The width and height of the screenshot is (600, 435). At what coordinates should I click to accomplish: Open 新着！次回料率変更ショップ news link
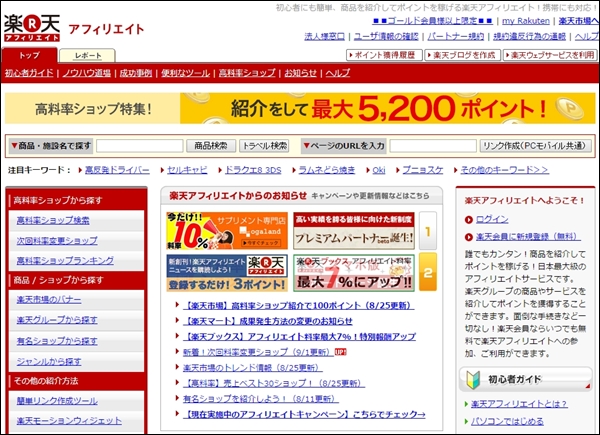click(x=258, y=352)
